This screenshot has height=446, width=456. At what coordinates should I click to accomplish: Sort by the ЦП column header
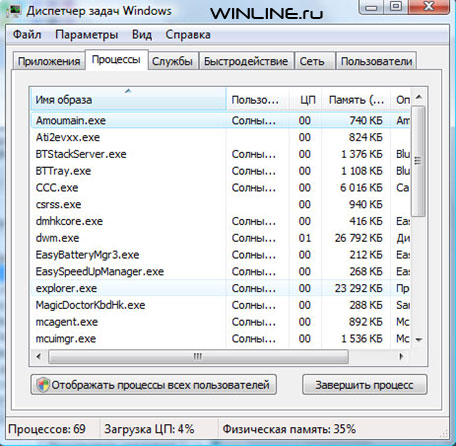click(x=305, y=99)
